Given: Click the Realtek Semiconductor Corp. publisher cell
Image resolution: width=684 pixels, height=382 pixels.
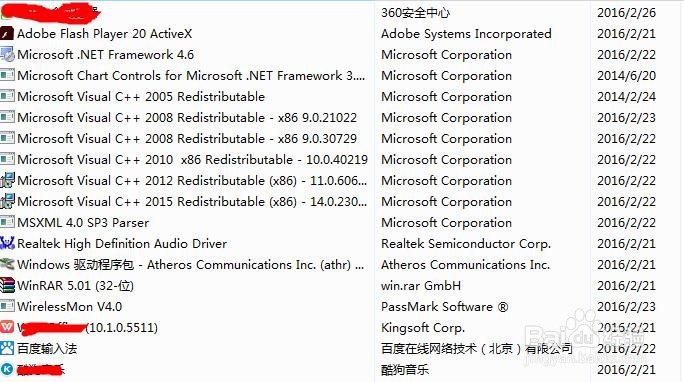Looking at the screenshot, I should [x=466, y=243].
